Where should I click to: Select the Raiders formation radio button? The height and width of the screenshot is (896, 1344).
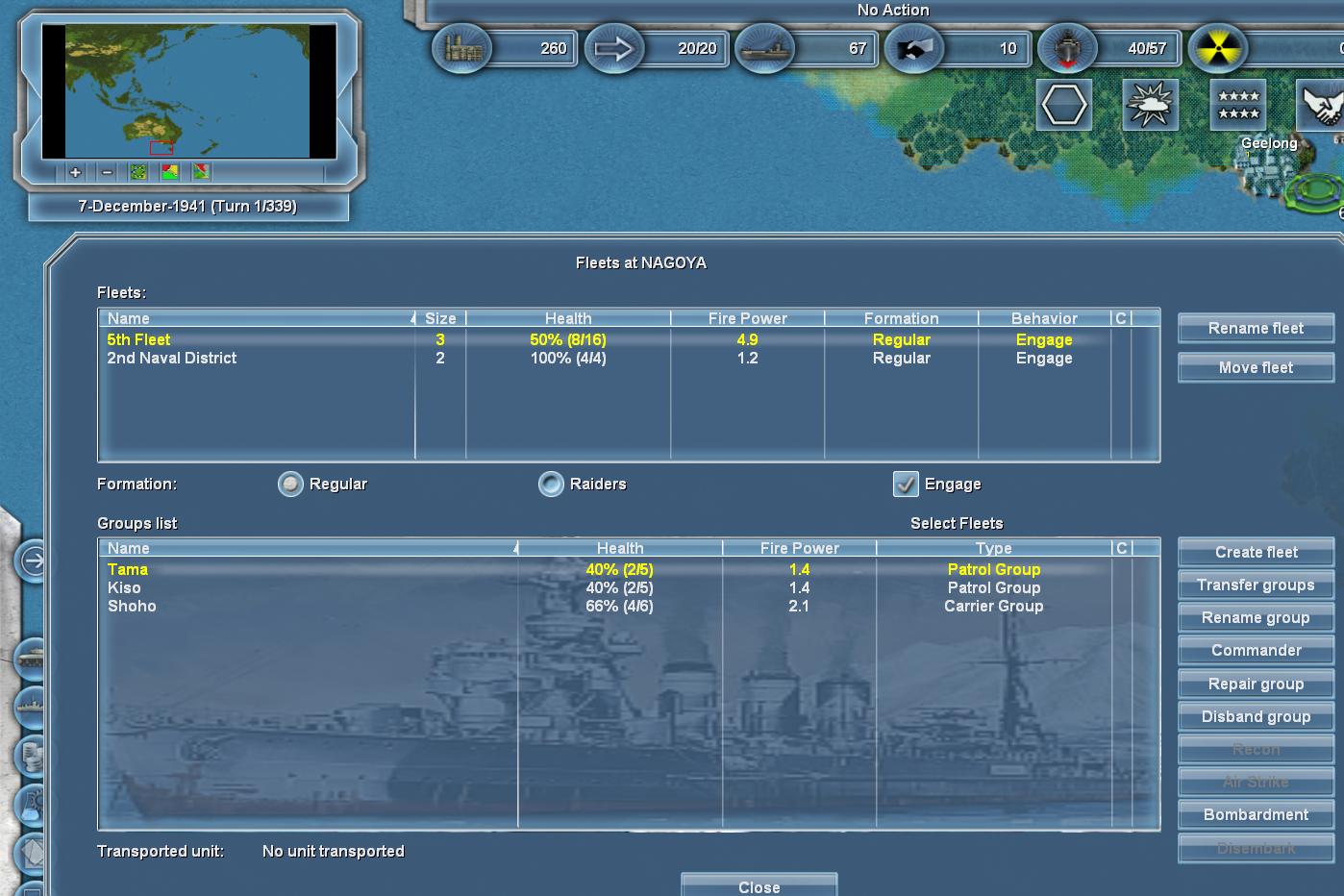click(551, 485)
